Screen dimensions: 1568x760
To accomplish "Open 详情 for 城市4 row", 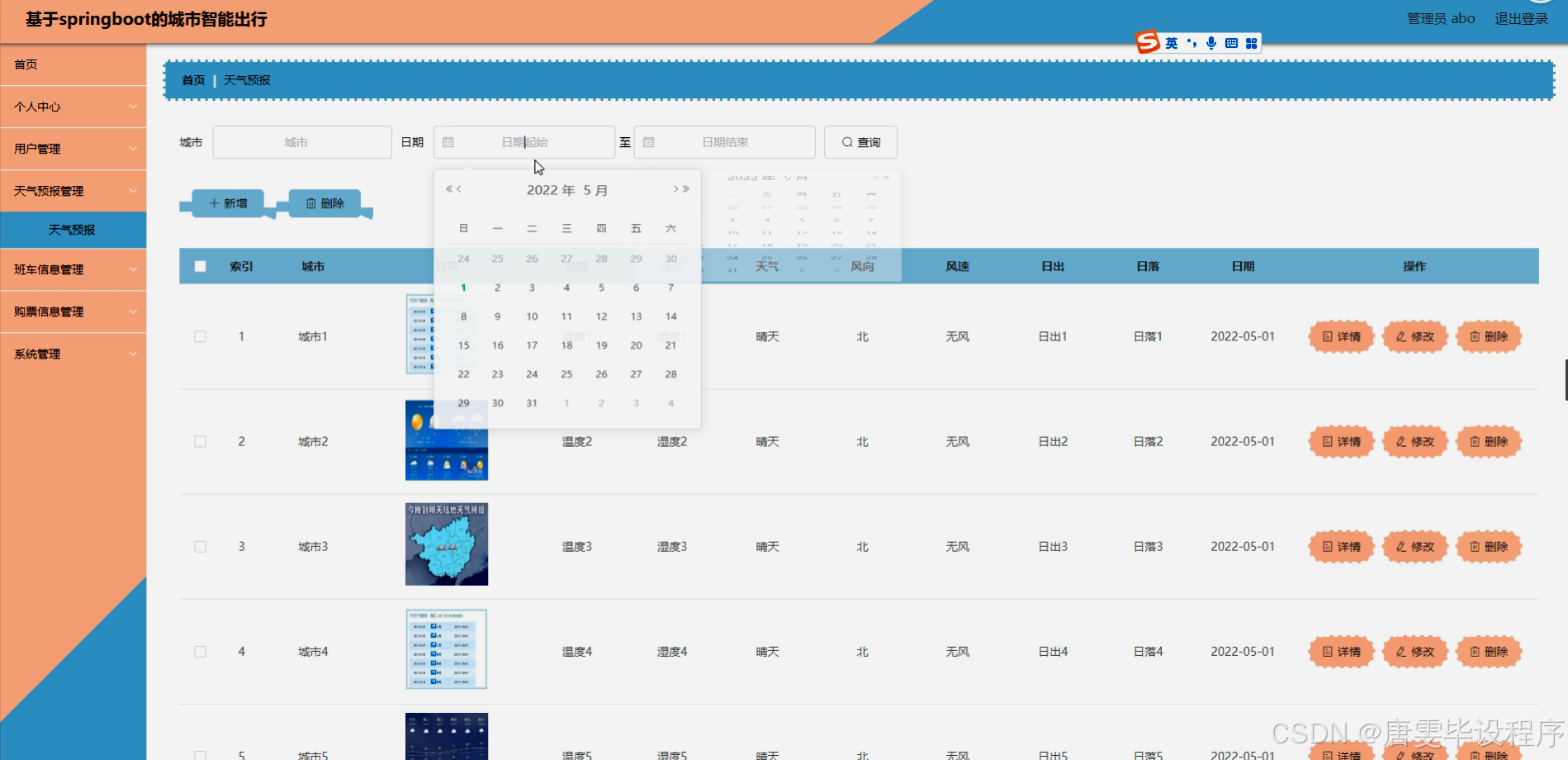I will click(1341, 651).
